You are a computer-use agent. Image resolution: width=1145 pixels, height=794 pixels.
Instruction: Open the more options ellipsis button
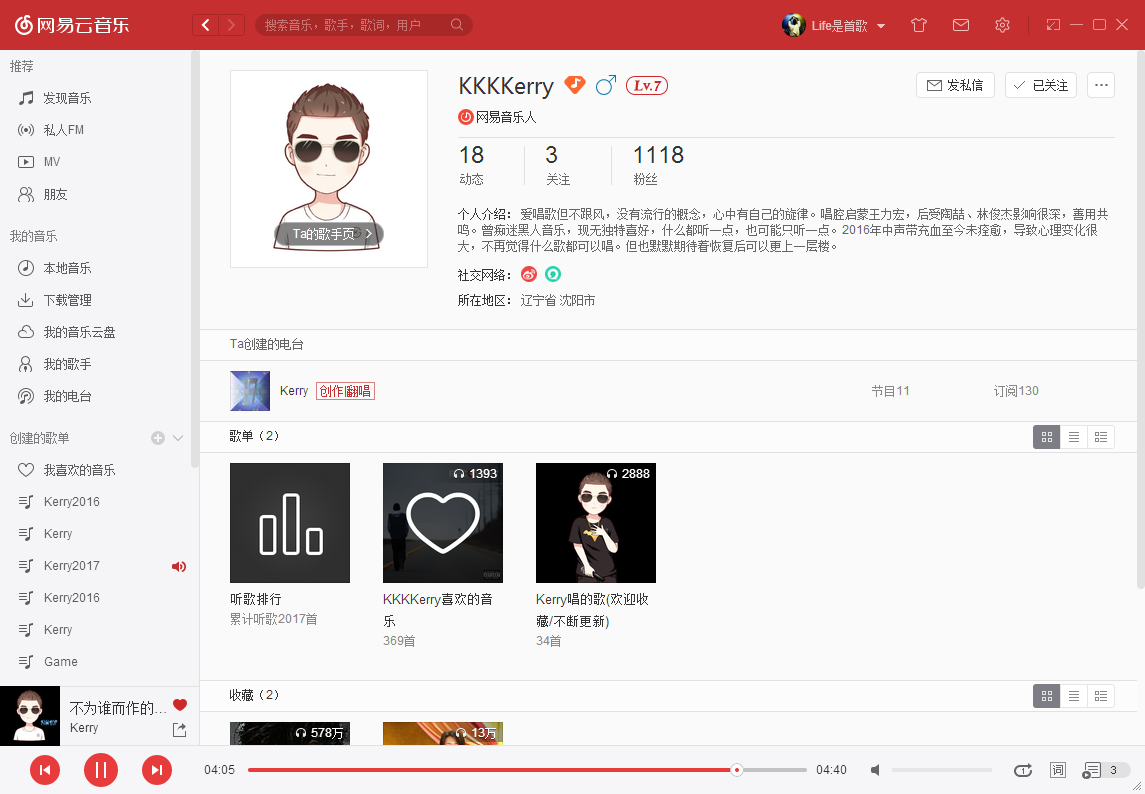1101,85
